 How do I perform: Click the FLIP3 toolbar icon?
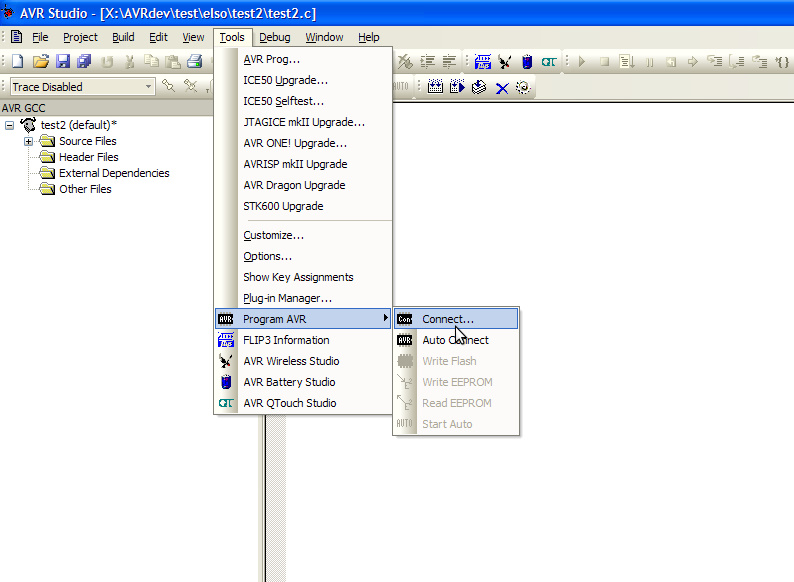pos(483,62)
